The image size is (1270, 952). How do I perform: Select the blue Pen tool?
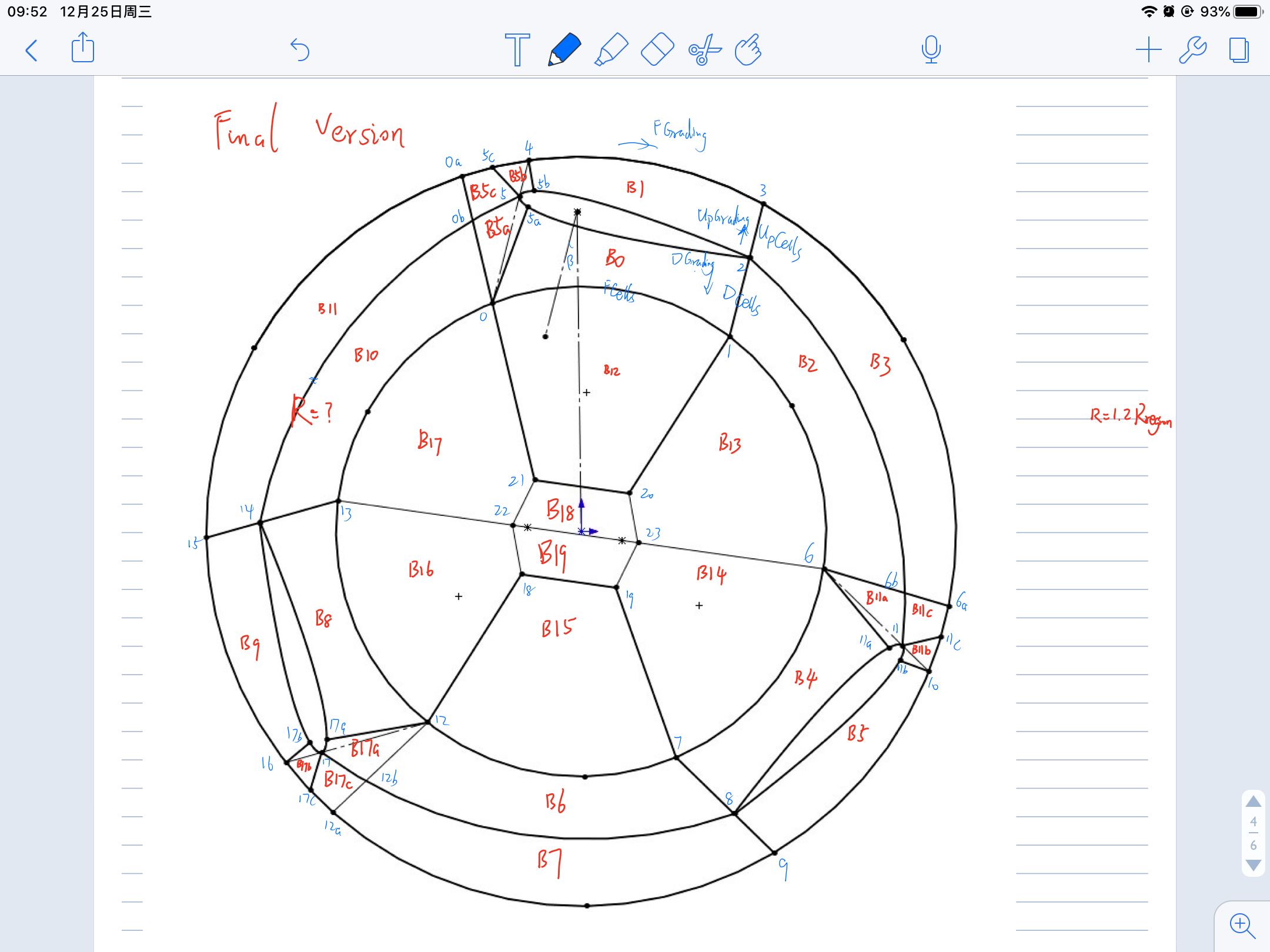click(564, 50)
